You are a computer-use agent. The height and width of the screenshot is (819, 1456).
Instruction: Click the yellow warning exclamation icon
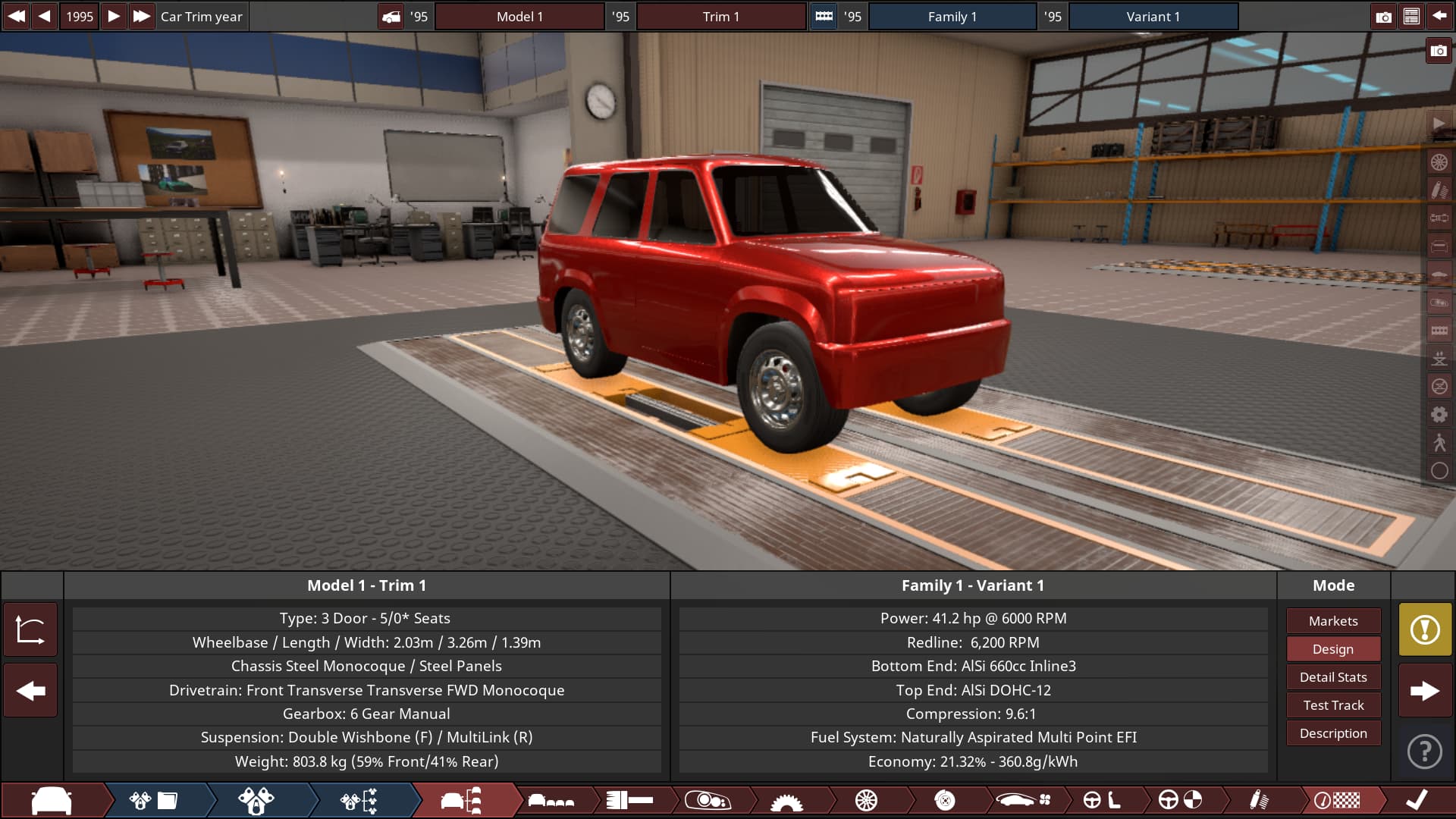(1424, 629)
